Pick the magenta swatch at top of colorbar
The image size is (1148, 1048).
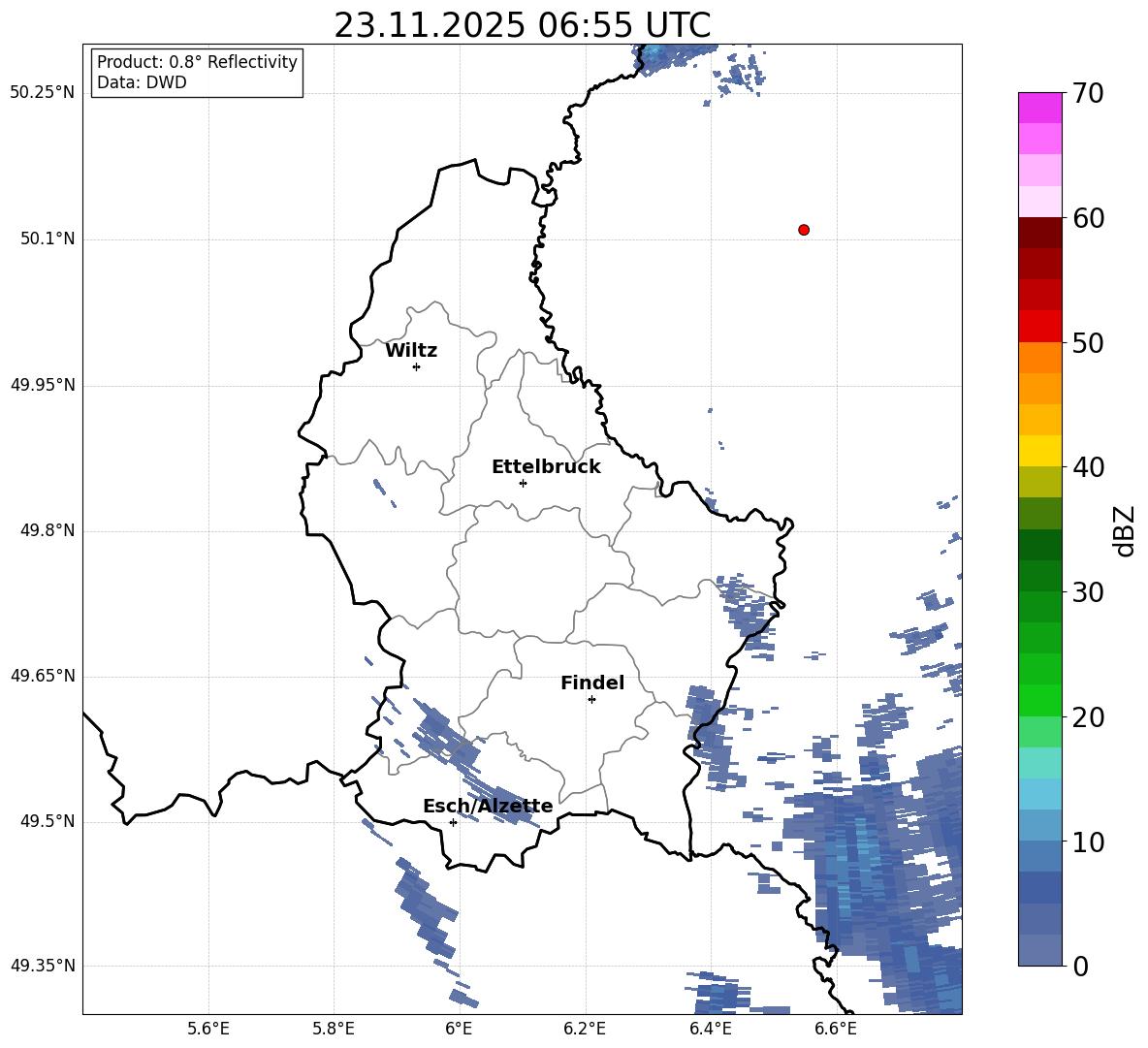pyautogui.click(x=1039, y=108)
